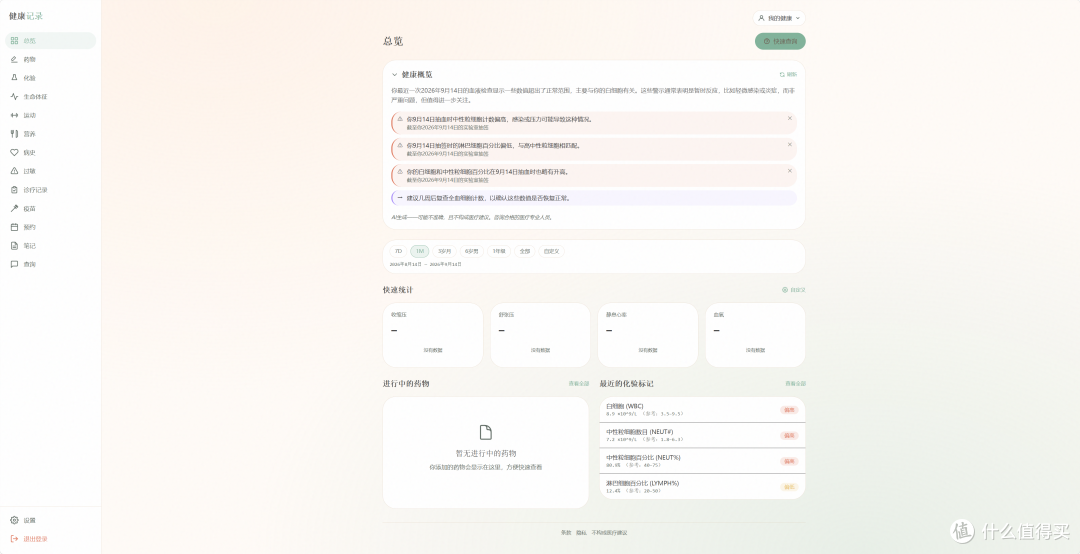The height and width of the screenshot is (554, 1080).
Task: Click the 暂无进行中的药物 message
Action: (486, 453)
